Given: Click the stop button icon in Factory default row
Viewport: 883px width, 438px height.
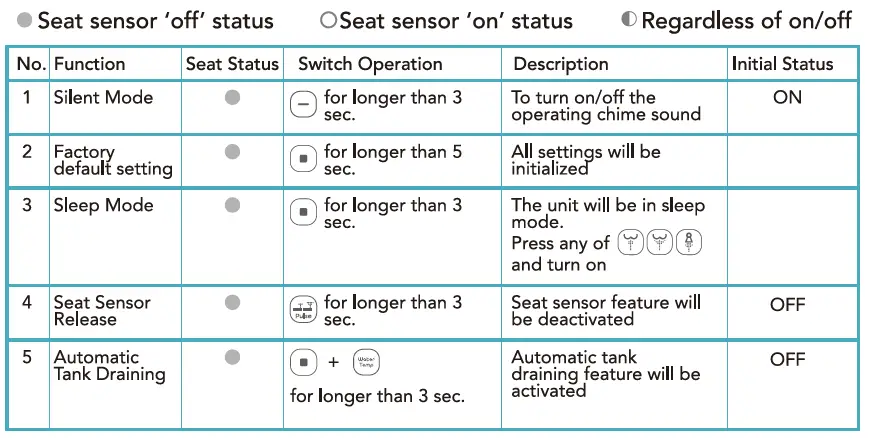Looking at the screenshot, I should tap(302, 159).
